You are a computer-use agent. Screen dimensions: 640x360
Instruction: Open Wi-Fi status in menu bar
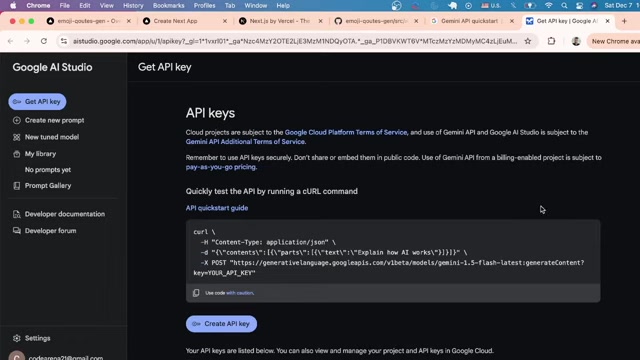coord(549,6)
